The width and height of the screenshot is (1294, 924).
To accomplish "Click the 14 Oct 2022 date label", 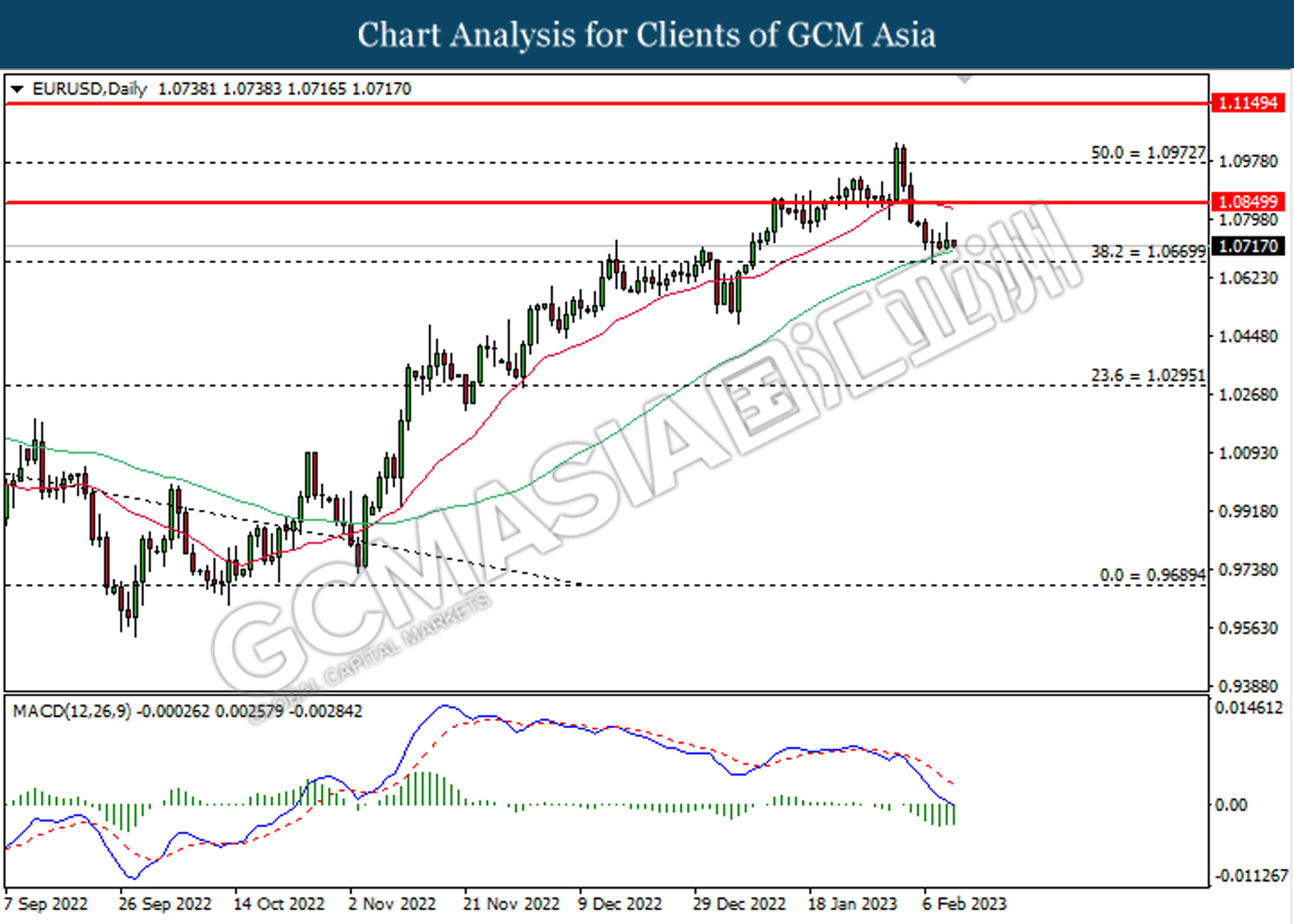I will pos(280,904).
